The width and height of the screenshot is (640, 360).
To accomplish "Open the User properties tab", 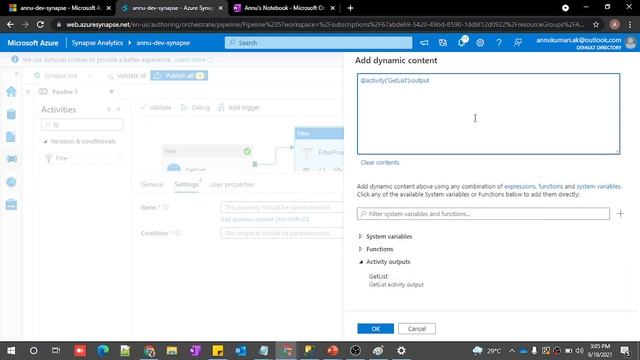I will pyautogui.click(x=231, y=184).
